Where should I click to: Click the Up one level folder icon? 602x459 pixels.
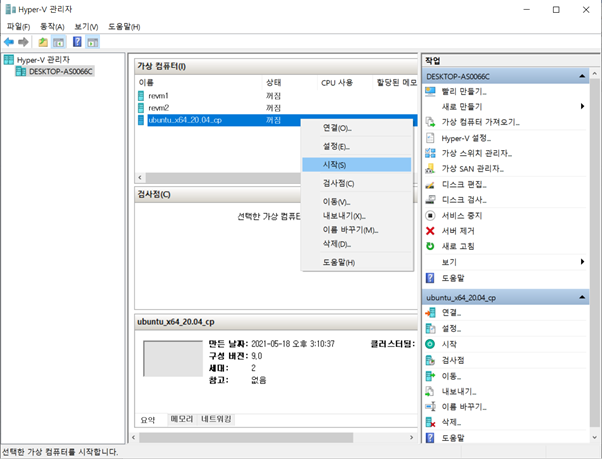(x=43, y=42)
